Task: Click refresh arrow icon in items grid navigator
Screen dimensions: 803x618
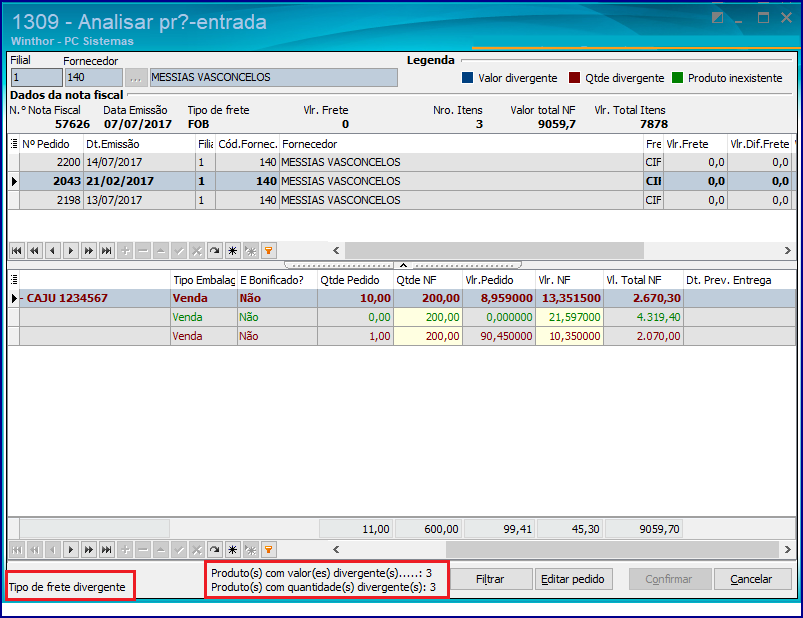Action: click(215, 549)
